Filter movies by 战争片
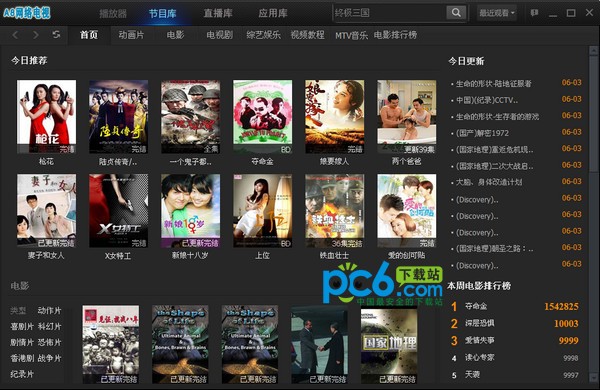 click(x=49, y=358)
